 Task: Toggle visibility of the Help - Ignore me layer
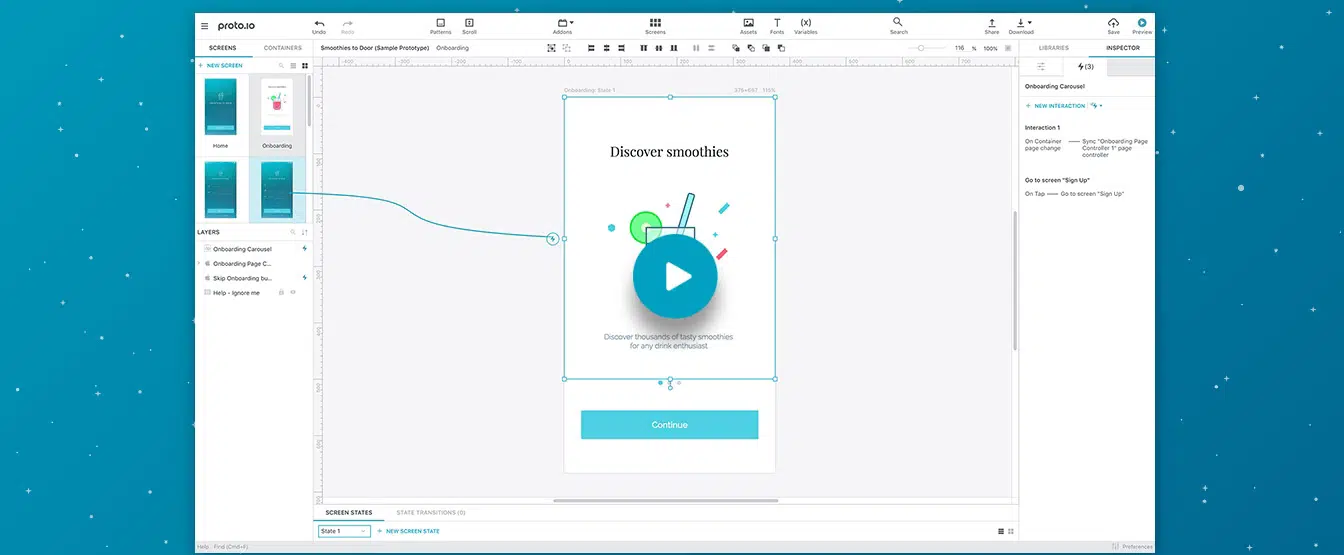[x=293, y=292]
